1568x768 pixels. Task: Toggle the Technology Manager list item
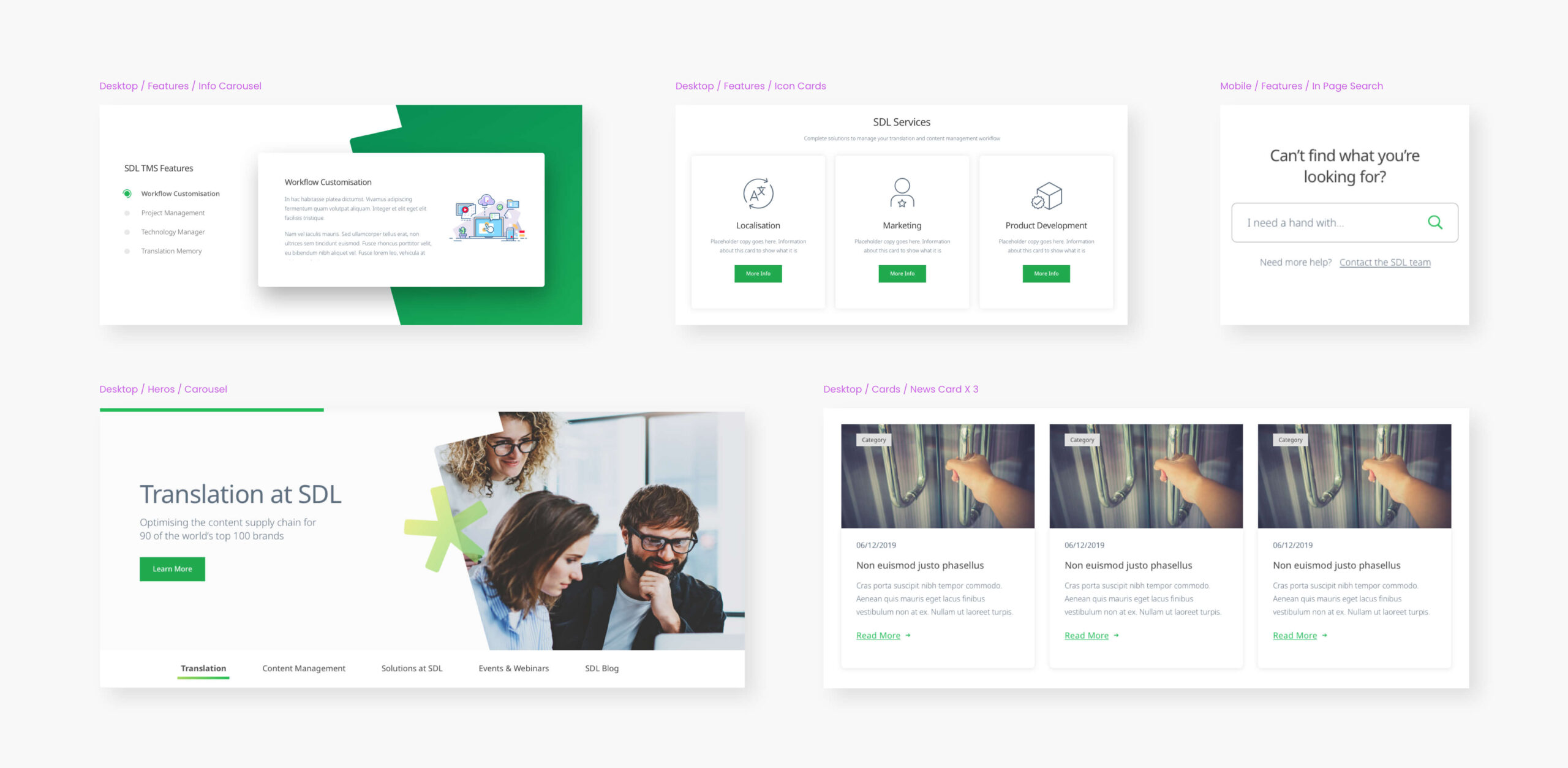pos(172,232)
